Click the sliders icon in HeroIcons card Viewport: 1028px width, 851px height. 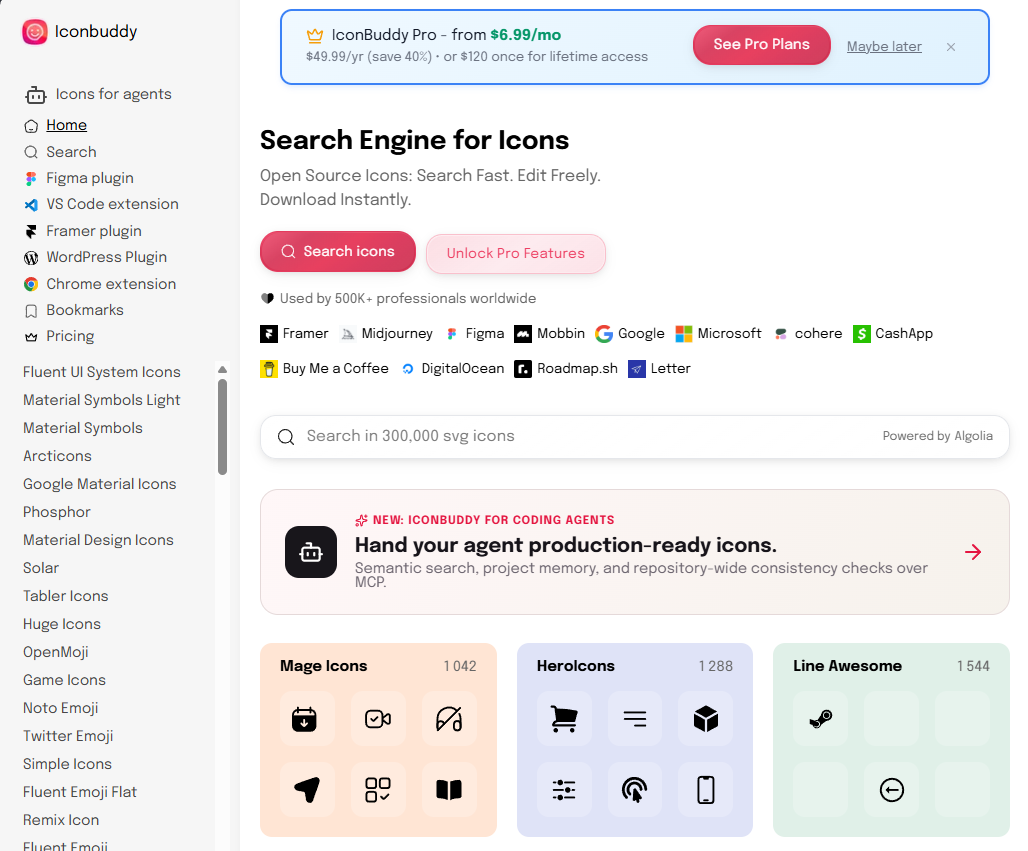(564, 789)
